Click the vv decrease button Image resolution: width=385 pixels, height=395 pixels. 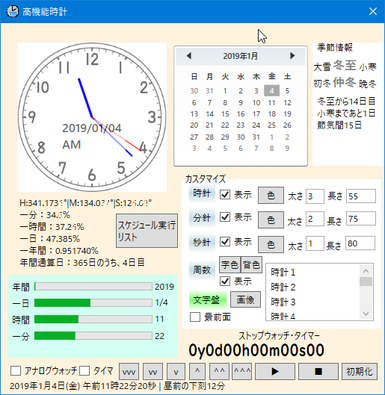click(x=153, y=371)
